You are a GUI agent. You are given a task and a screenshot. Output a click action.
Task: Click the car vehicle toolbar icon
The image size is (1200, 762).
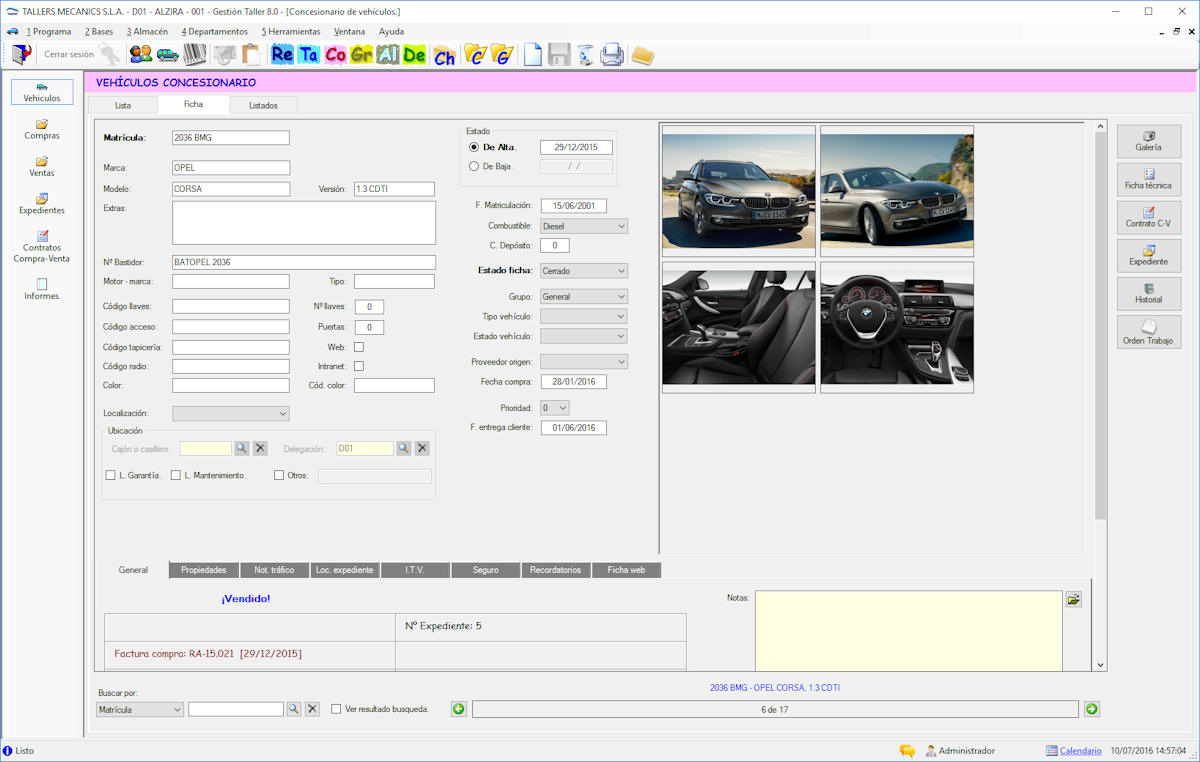click(168, 54)
